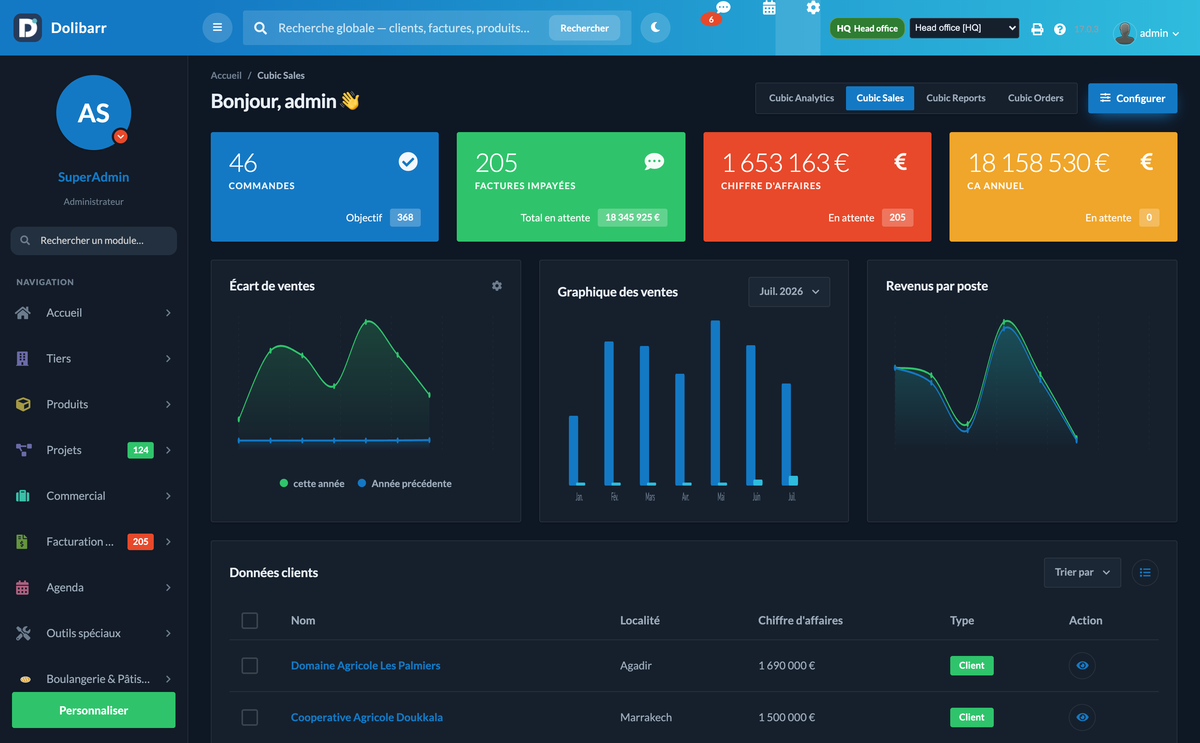Open the Projets menu label
This screenshot has height=743, width=1200.
point(64,450)
